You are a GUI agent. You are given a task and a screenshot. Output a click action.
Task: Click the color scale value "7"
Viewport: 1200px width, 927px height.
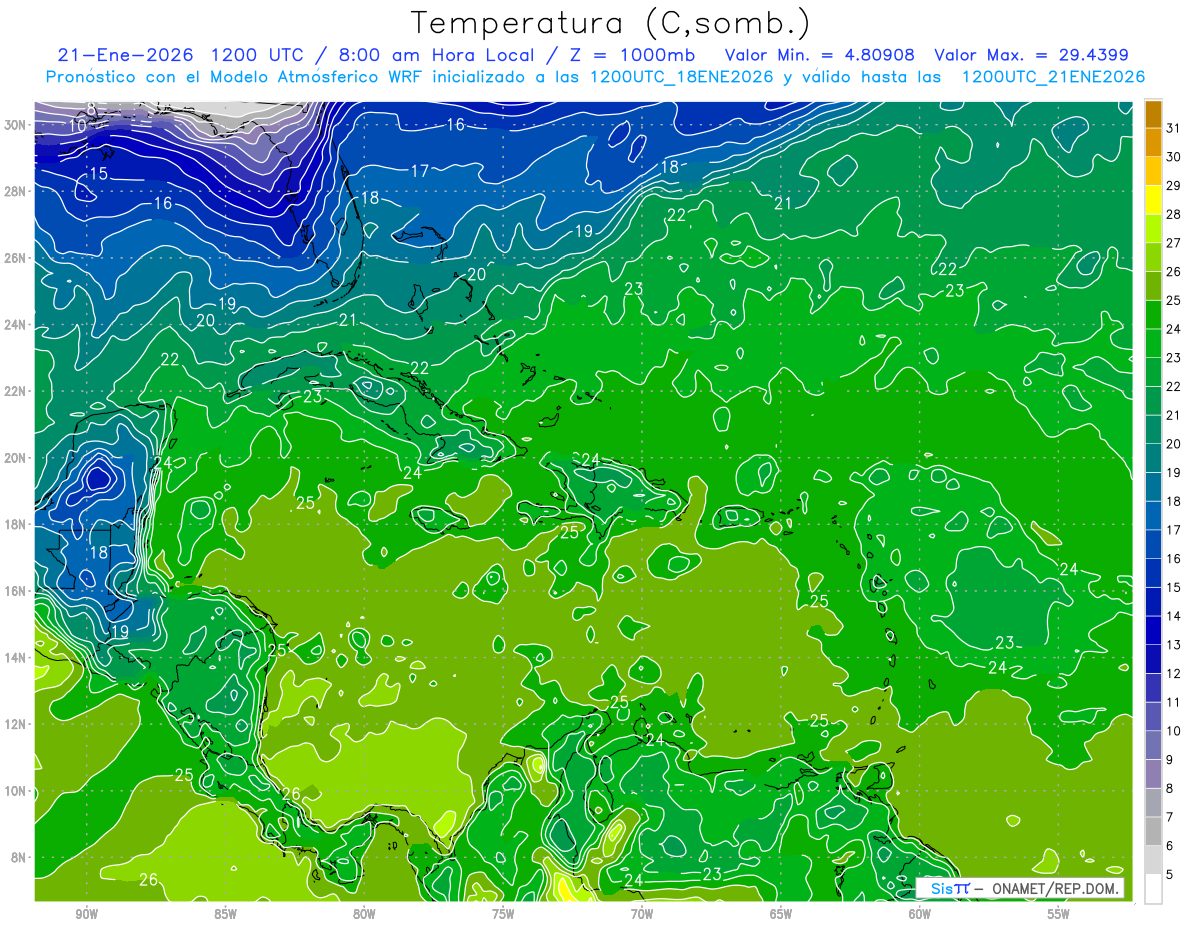click(x=1170, y=817)
